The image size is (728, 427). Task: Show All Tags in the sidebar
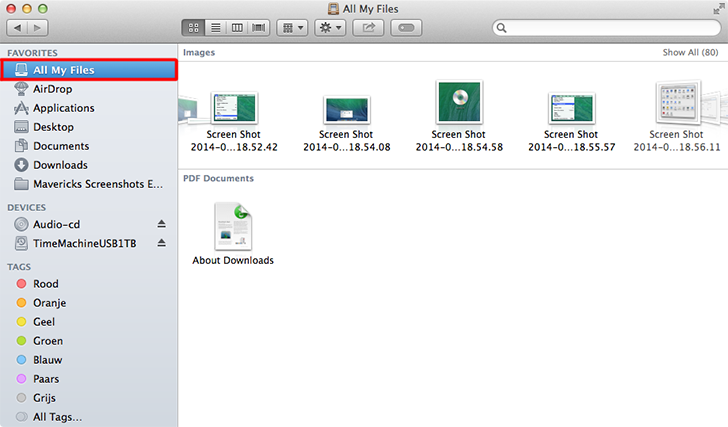click(x=89, y=417)
